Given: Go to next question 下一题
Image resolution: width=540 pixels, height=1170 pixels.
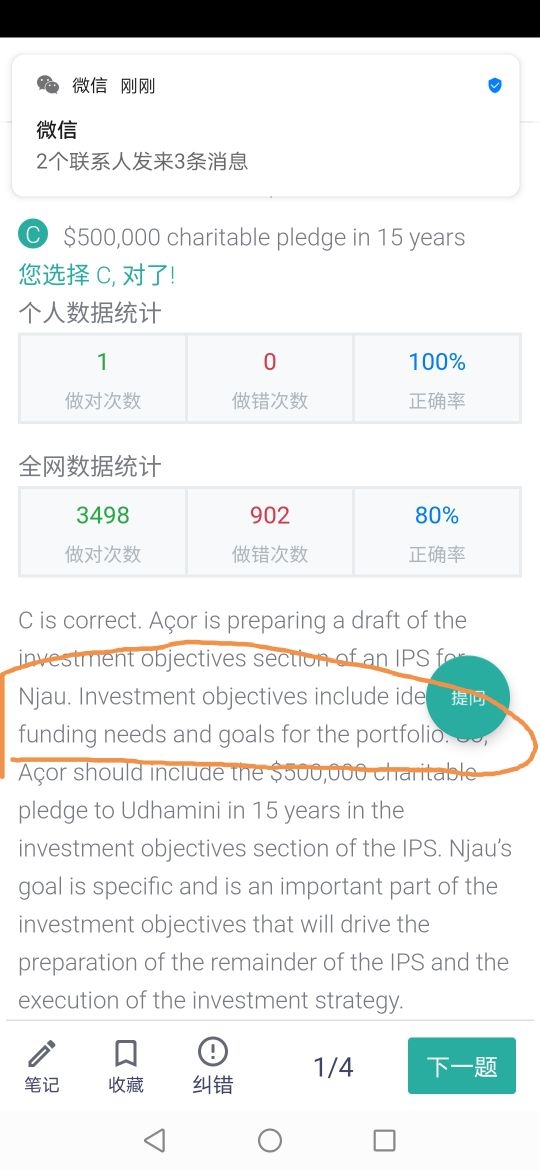Looking at the screenshot, I should [x=462, y=1066].
